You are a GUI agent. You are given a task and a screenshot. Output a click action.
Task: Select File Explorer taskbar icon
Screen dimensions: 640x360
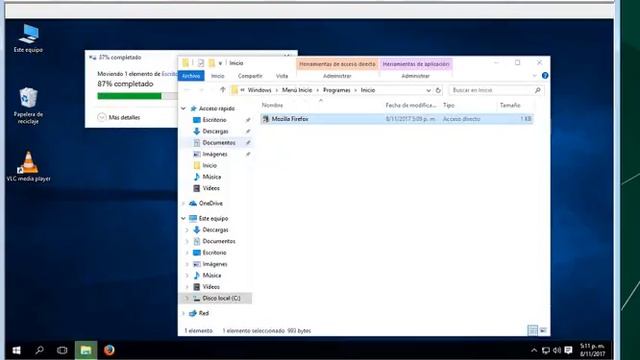click(86, 350)
